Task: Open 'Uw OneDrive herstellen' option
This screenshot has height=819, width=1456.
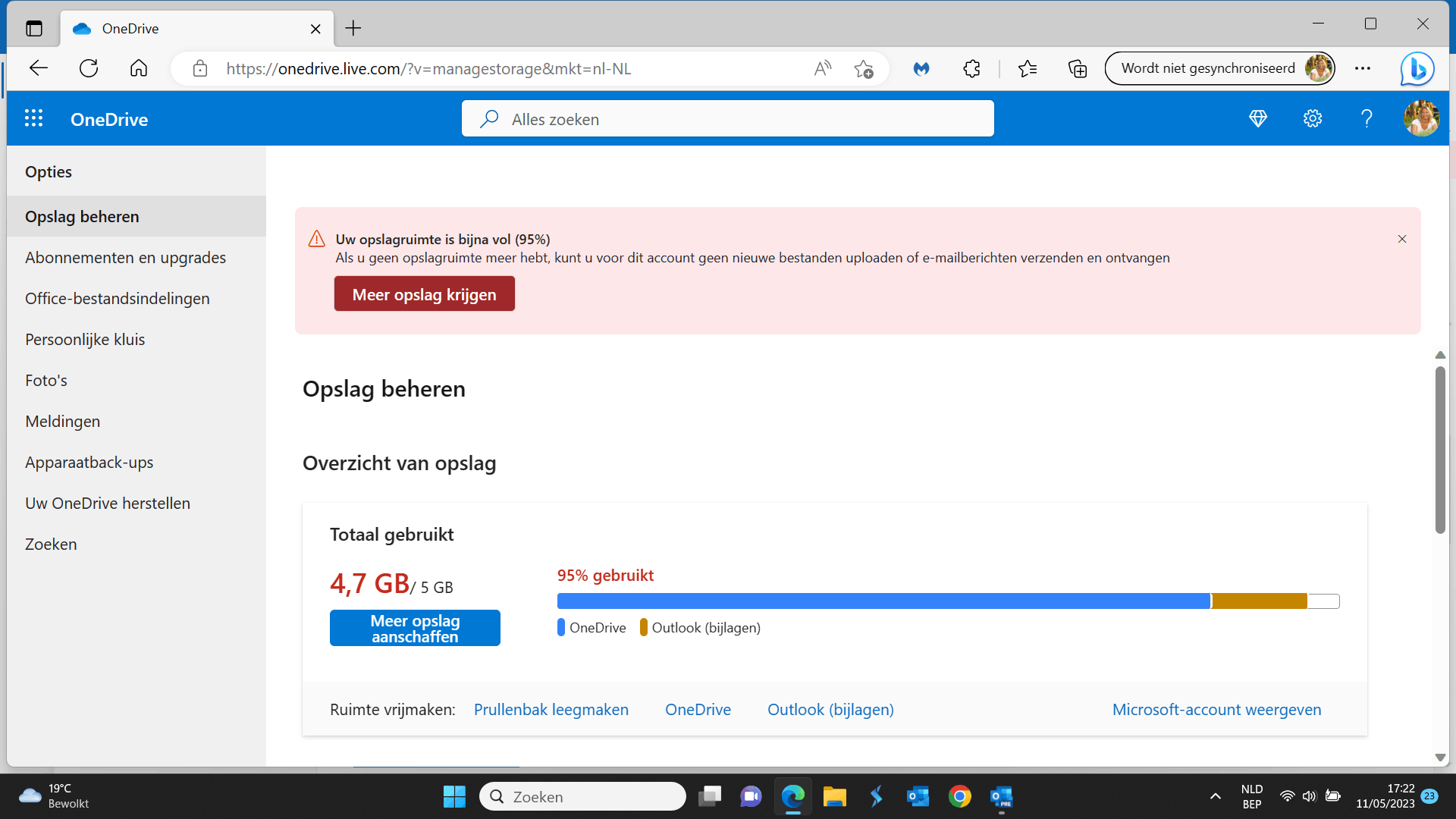Action: click(136, 503)
